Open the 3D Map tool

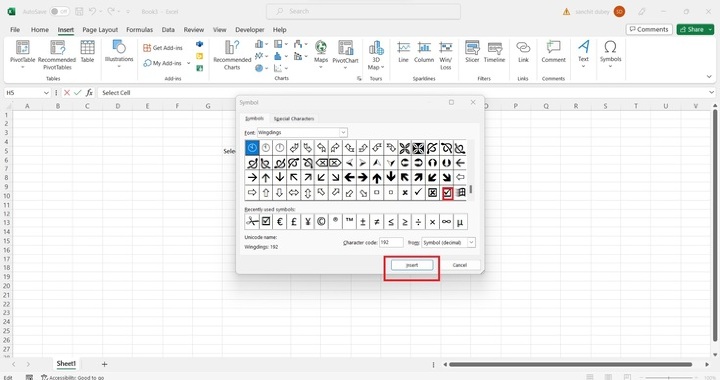click(x=376, y=55)
